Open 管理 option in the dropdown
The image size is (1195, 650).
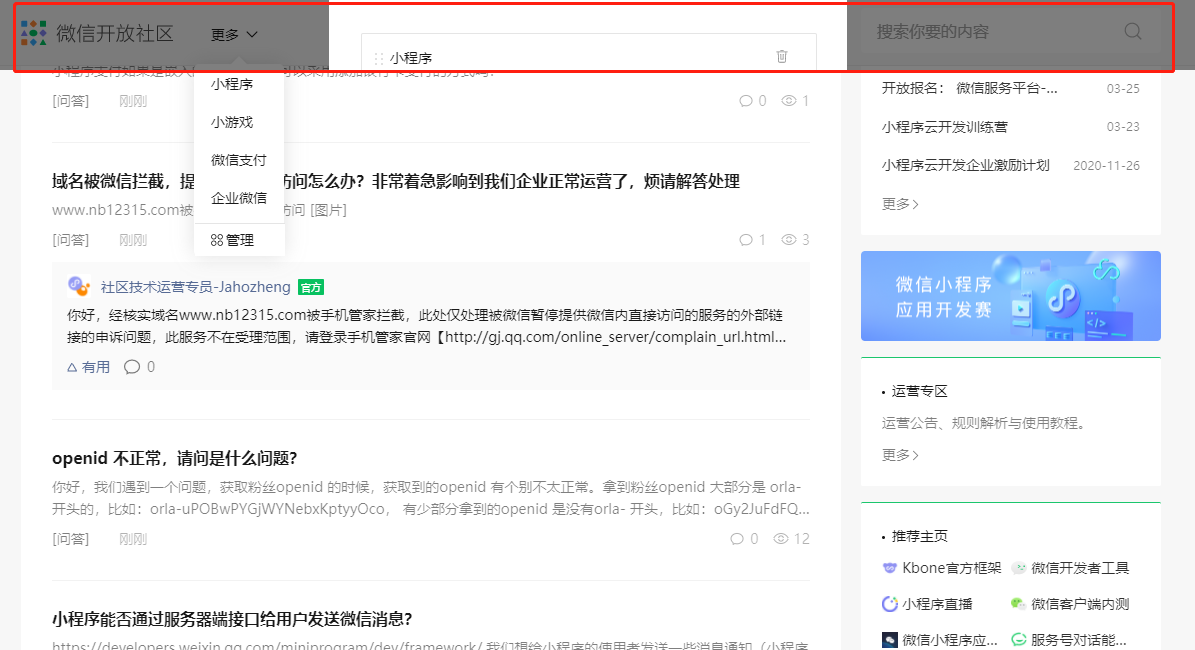click(232, 240)
